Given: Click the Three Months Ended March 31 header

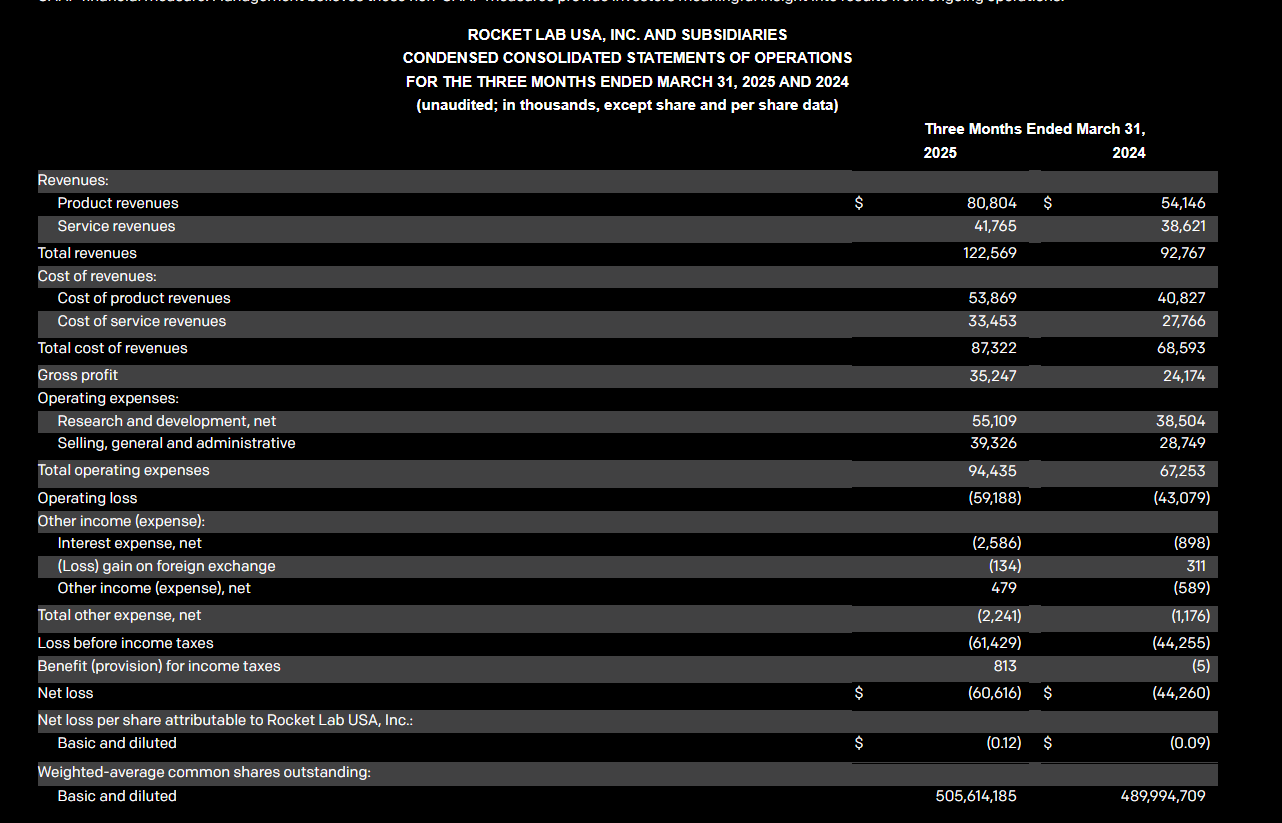Looking at the screenshot, I should [x=1035, y=129].
